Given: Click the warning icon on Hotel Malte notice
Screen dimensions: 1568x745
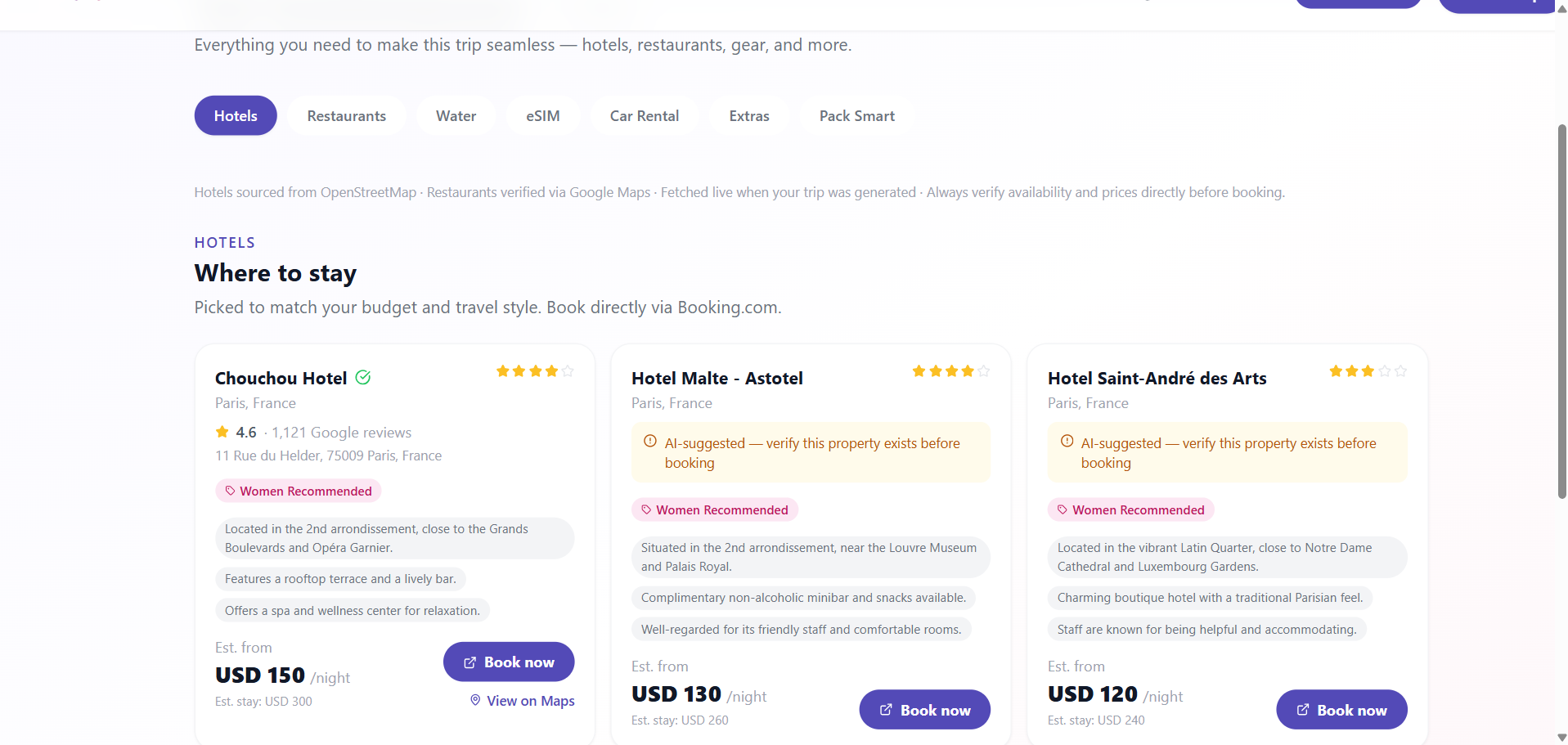Looking at the screenshot, I should coord(650,442).
